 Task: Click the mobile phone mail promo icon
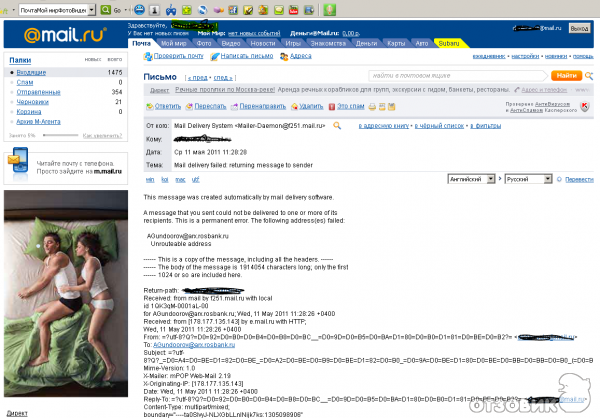(18, 157)
